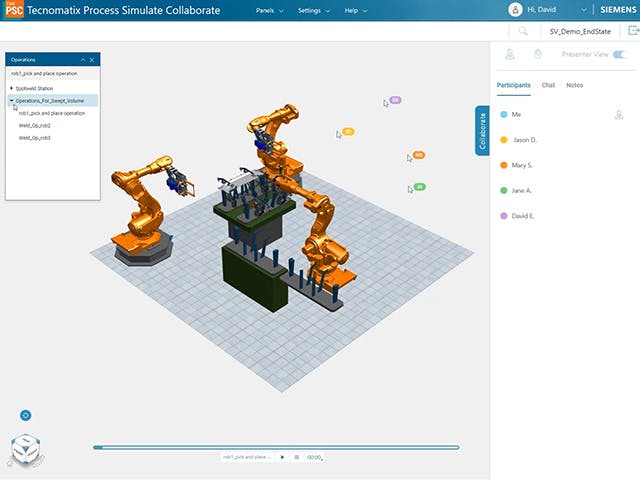
Task: Click the PSC application logo
Action: [x=15, y=10]
